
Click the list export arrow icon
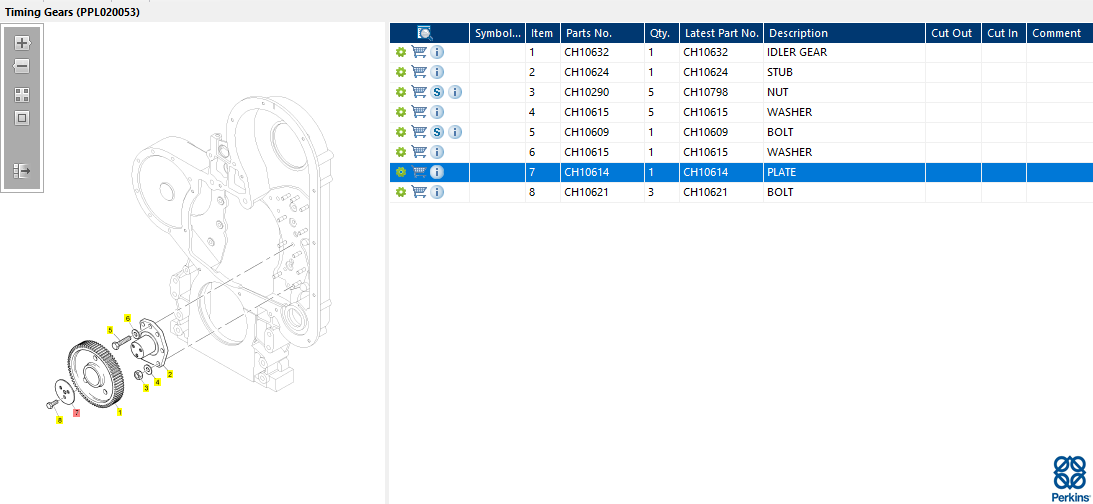pos(22,171)
